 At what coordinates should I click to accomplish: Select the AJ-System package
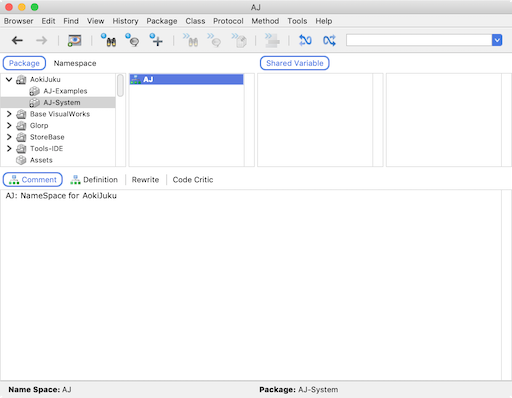[58, 102]
